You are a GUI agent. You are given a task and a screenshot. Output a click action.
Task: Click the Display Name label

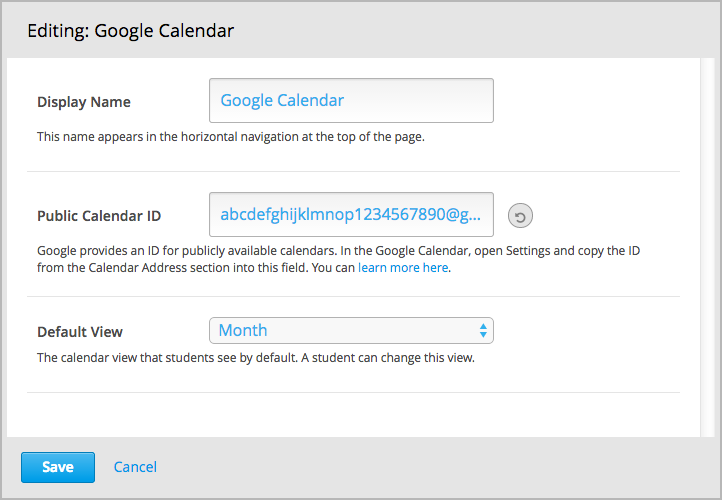84,102
